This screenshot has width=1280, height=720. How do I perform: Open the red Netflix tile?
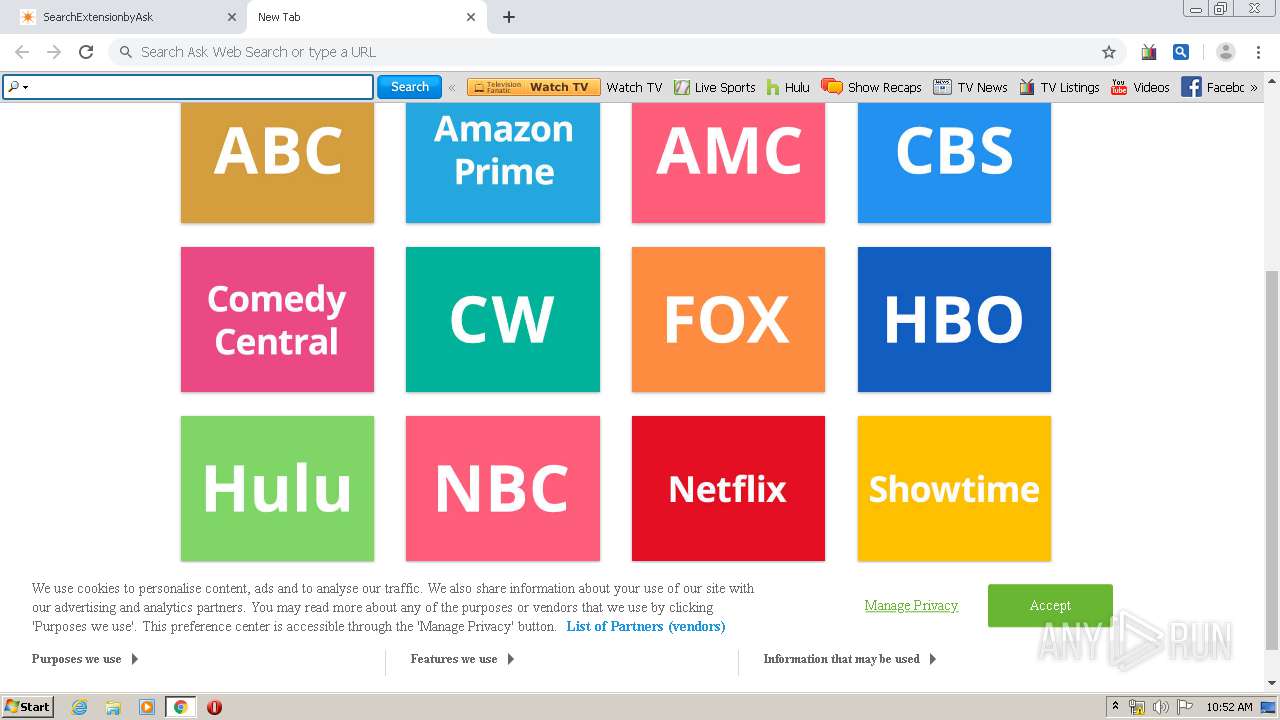728,489
